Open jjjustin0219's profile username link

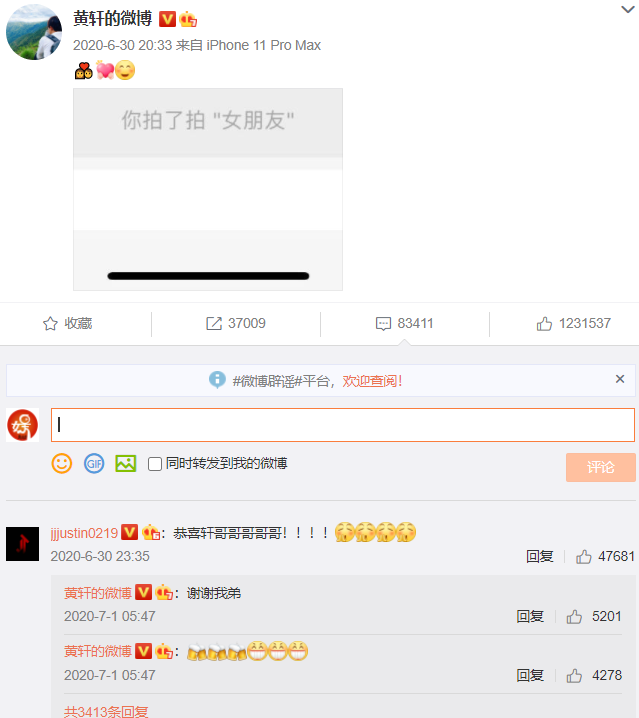coord(84,533)
